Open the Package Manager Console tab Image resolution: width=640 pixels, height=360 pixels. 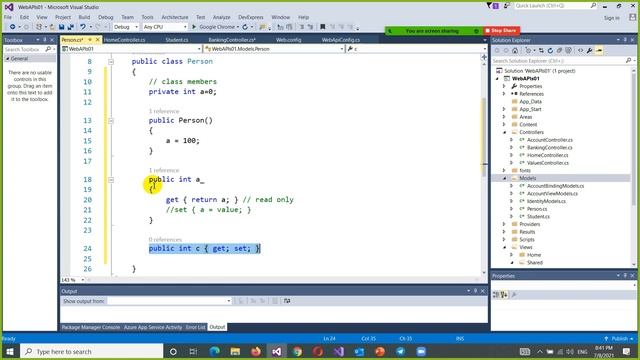click(x=91, y=327)
